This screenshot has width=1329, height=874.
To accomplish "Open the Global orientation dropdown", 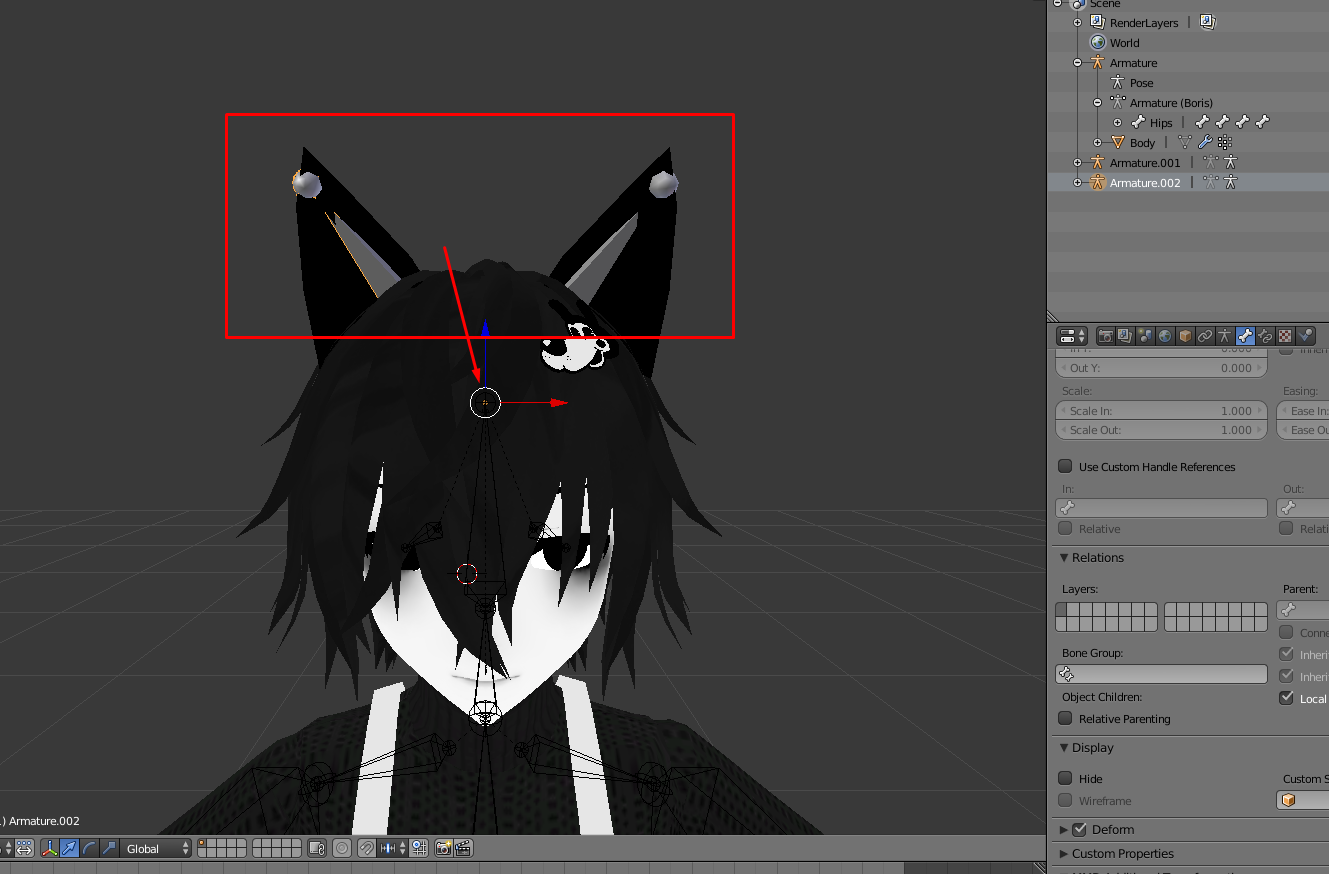I will pyautogui.click(x=157, y=848).
